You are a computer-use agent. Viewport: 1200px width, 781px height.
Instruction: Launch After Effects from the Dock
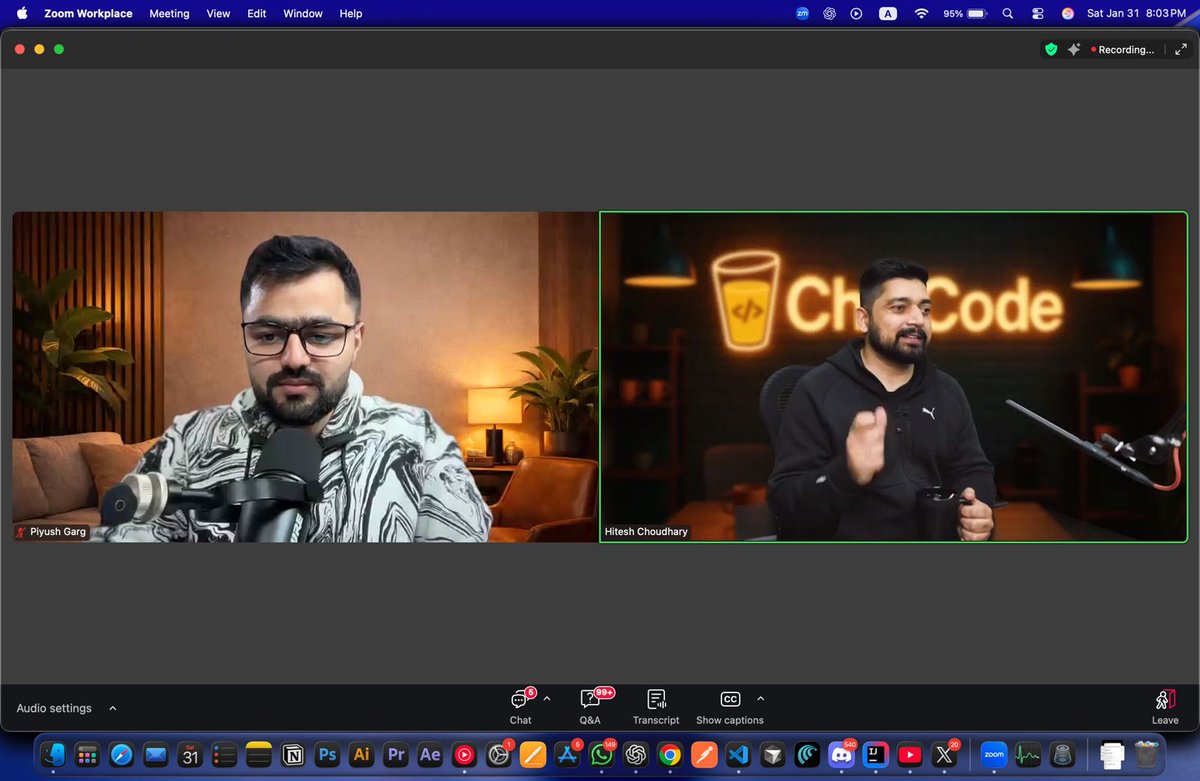point(430,754)
